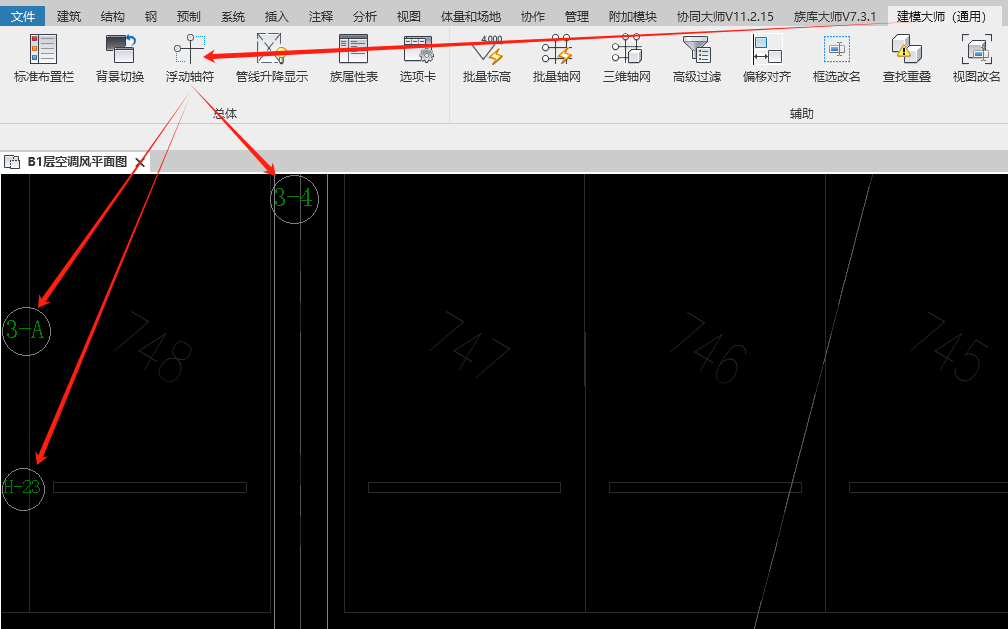Open the 族属性表 family properties table
This screenshot has width=1008, height=629.
click(x=354, y=59)
